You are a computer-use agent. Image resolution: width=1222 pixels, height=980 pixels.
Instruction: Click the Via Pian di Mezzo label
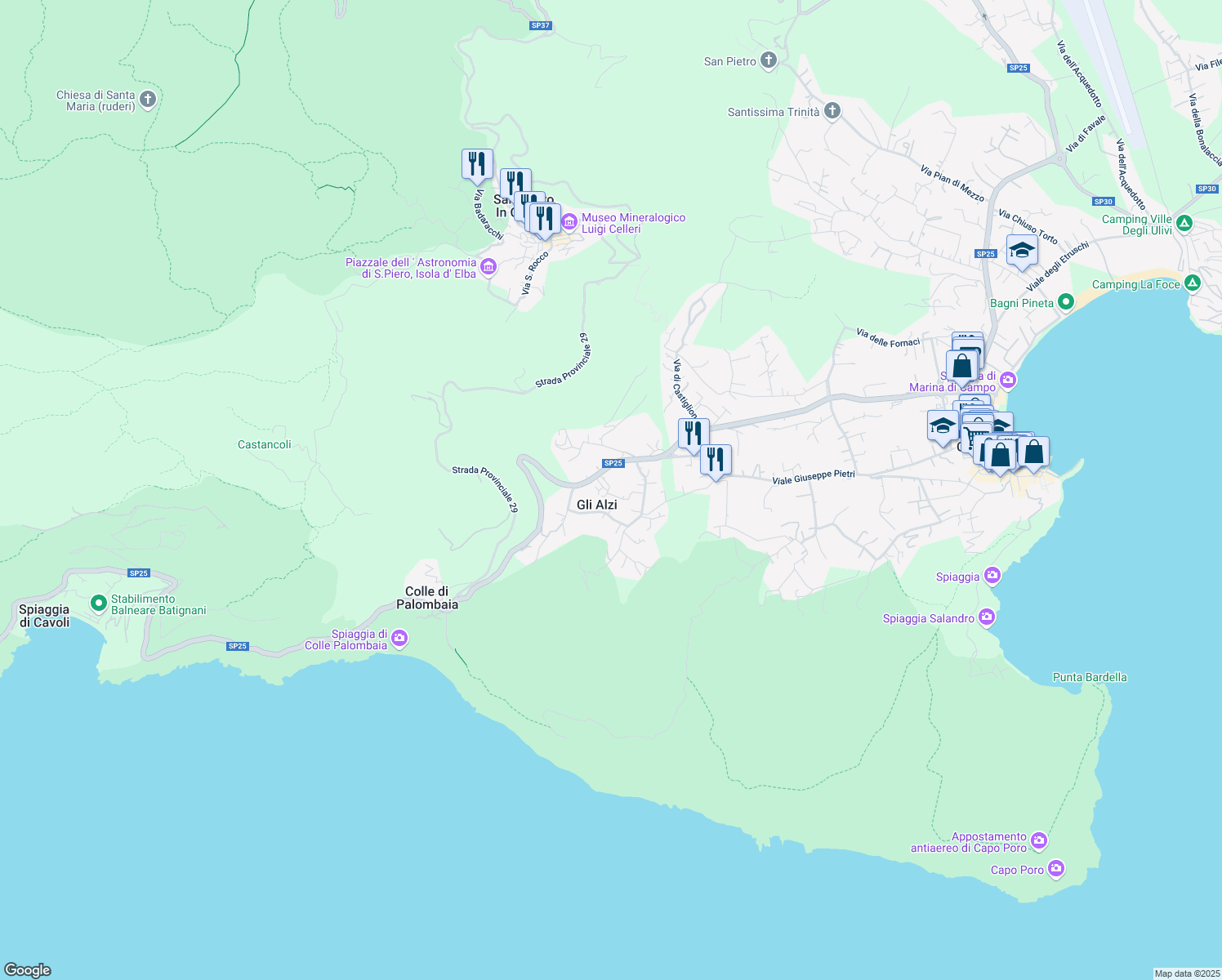952,183
